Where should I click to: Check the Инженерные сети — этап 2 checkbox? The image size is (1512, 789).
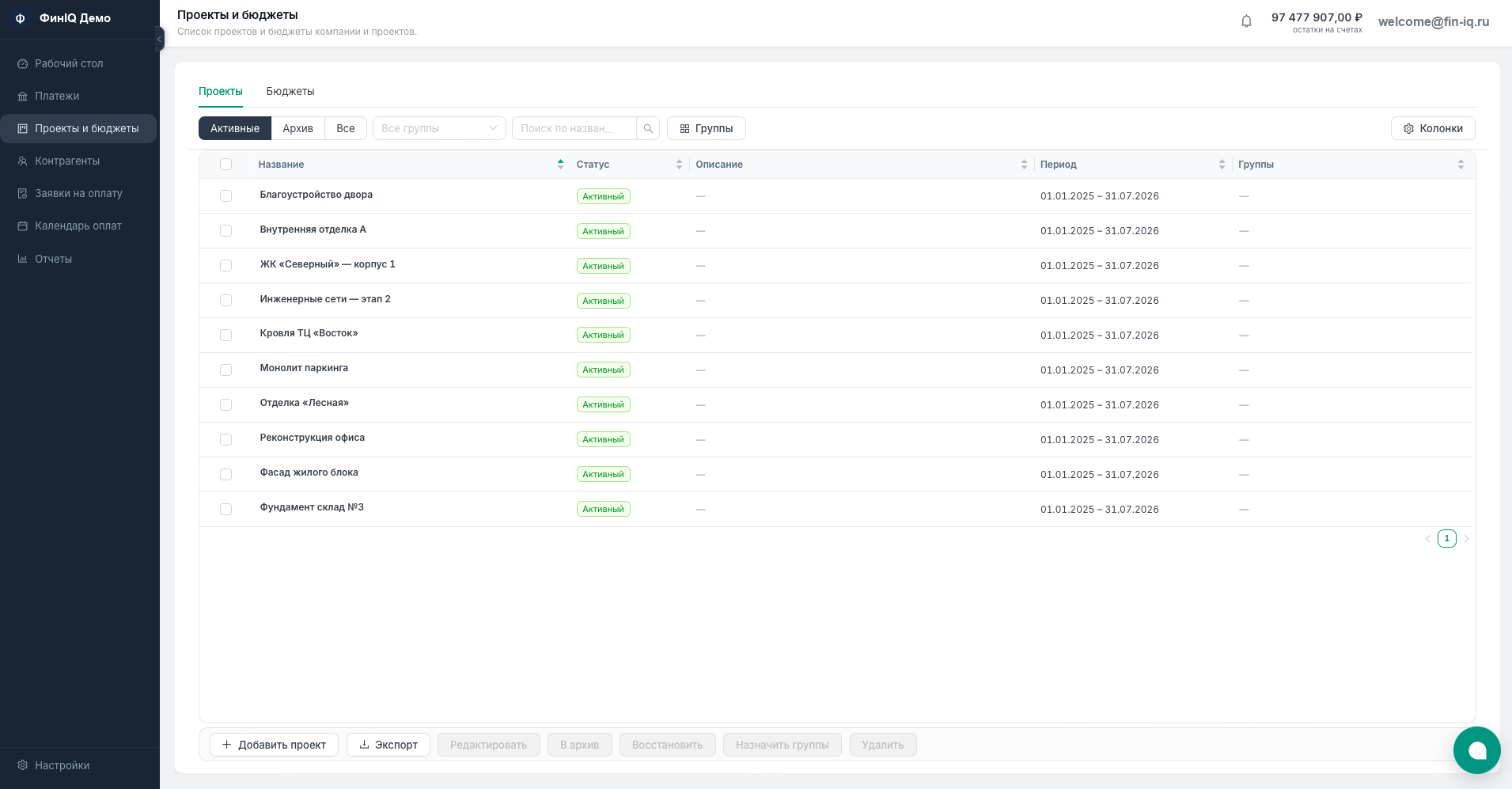(x=226, y=301)
